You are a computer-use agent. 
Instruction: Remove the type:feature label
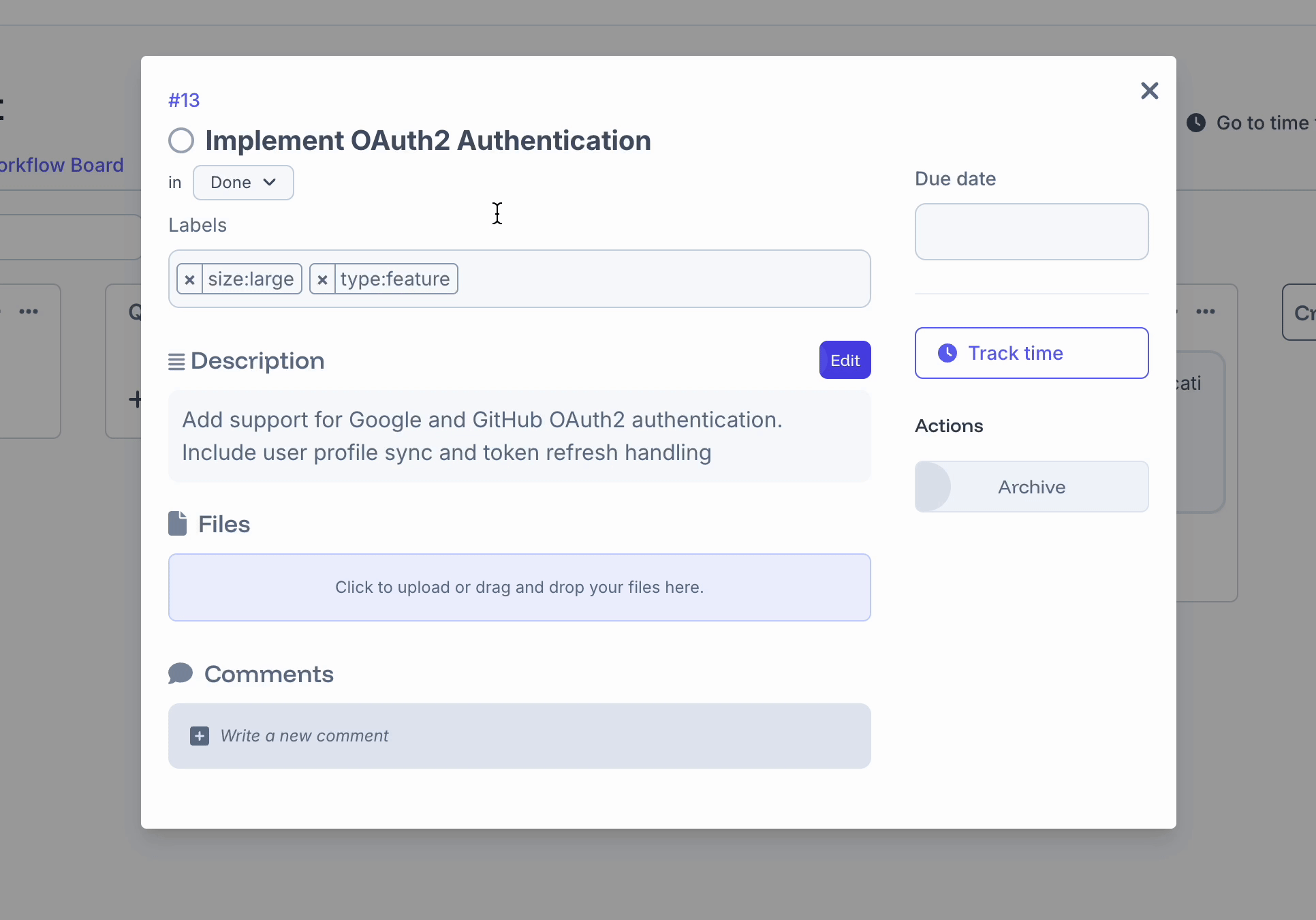pos(322,279)
